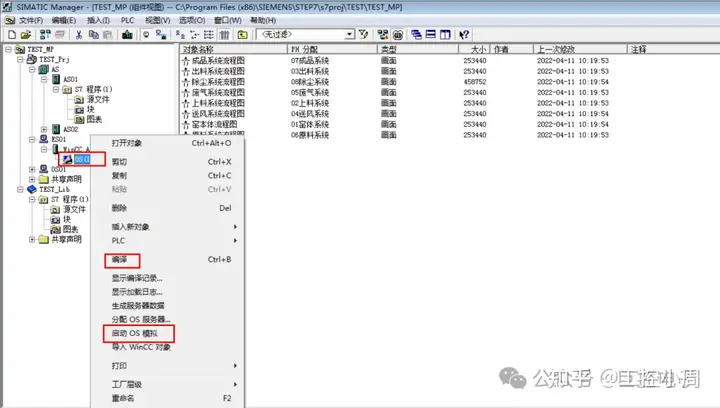Click the Help pointer question-mark icon
This screenshot has height=408, width=720.
coord(464,34)
